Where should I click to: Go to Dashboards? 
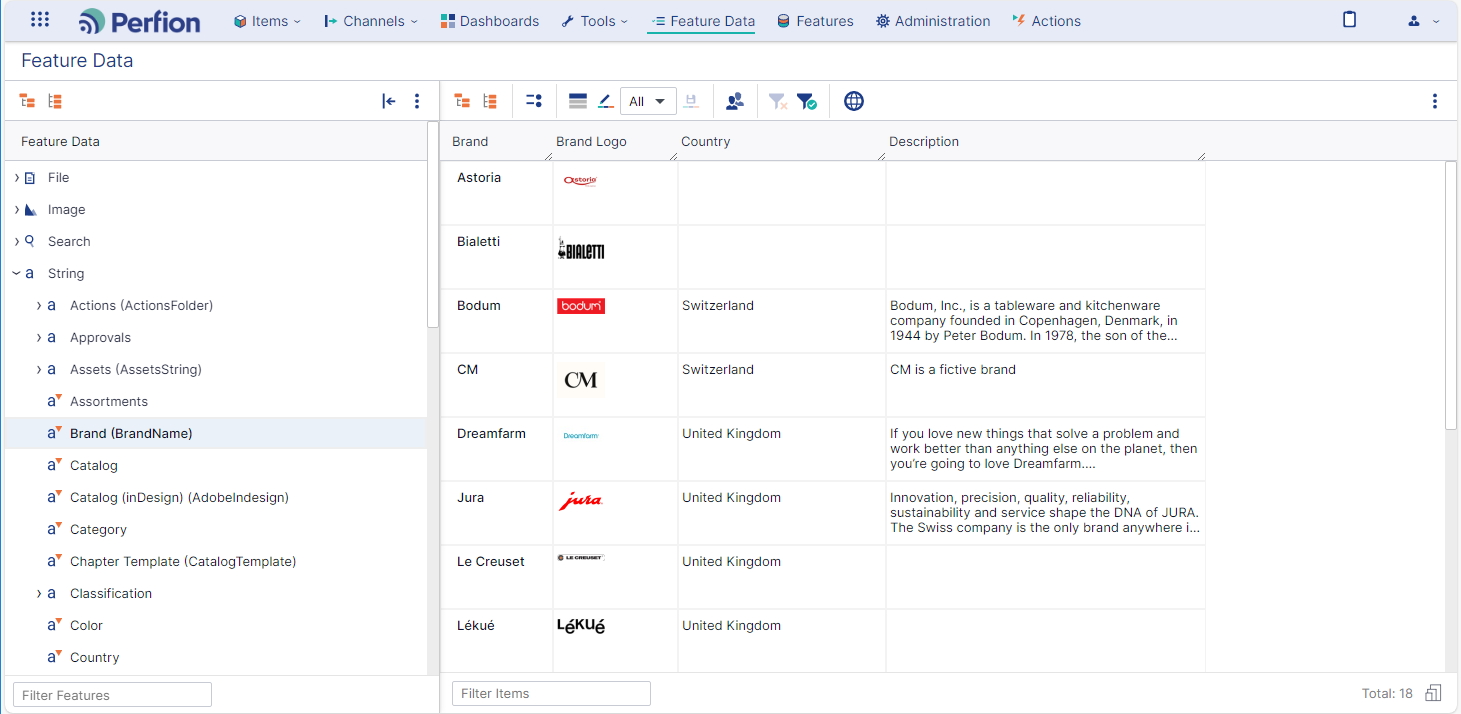(490, 21)
